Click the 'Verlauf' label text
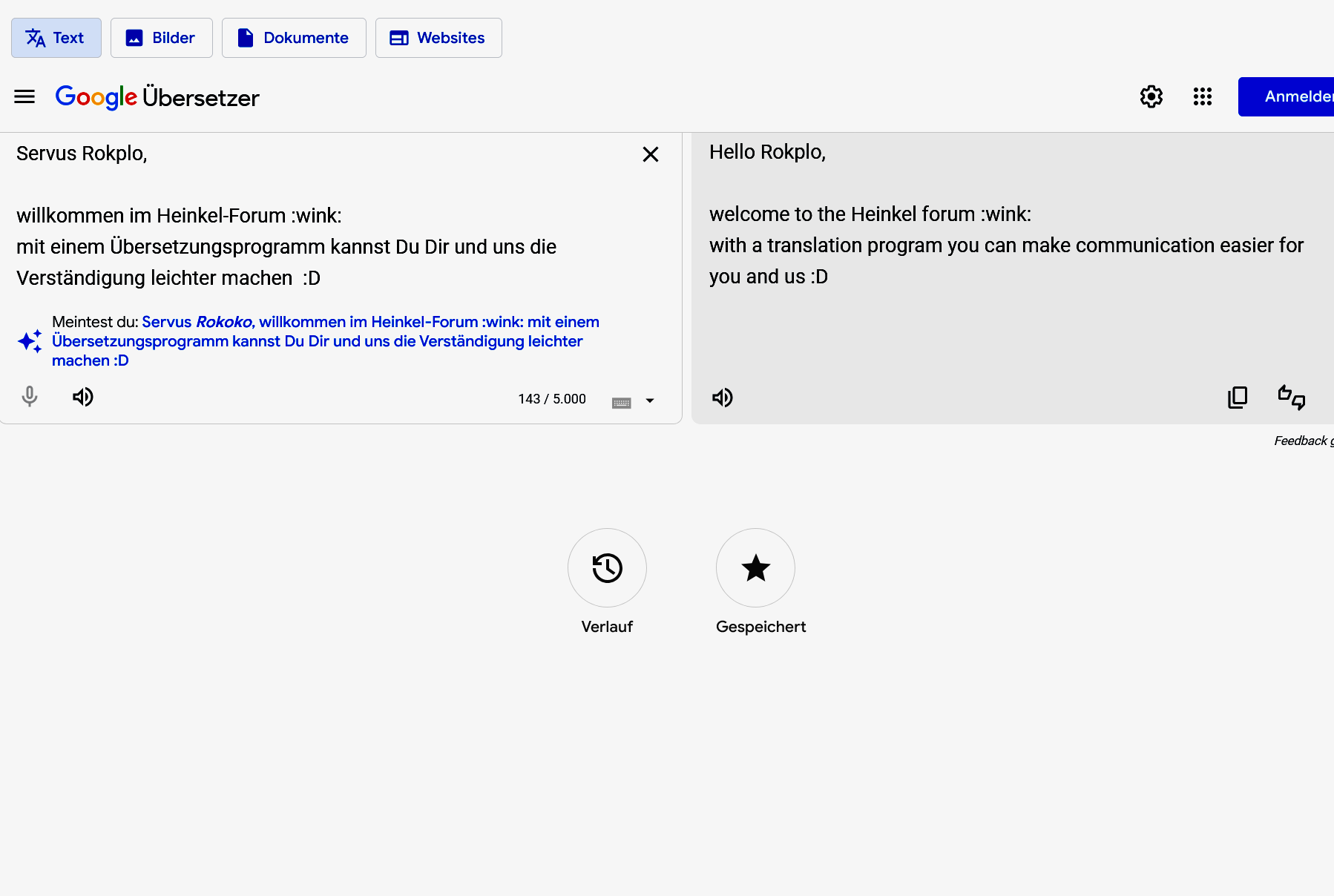The width and height of the screenshot is (1334, 896). tap(607, 627)
